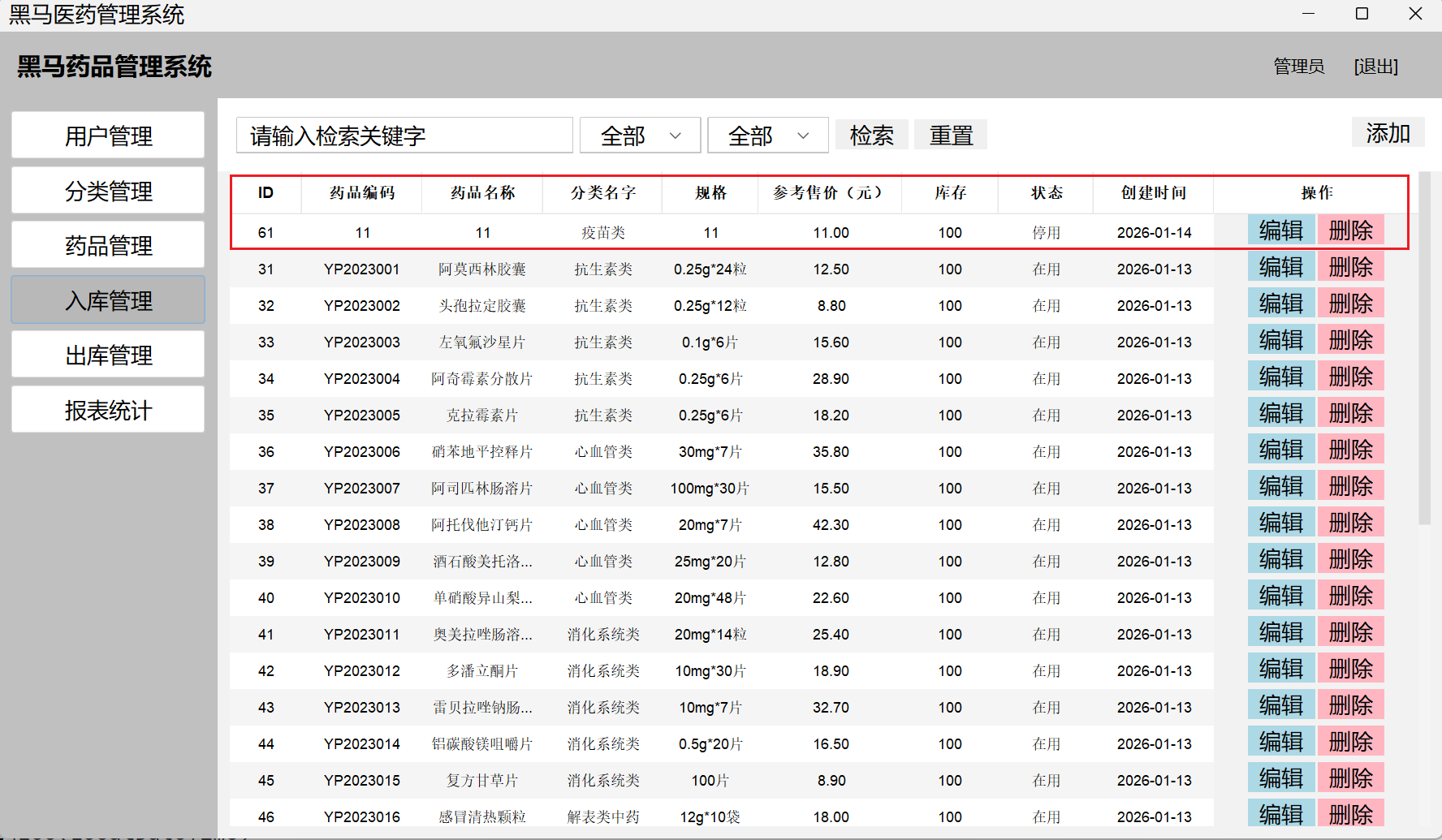Viewport: 1442px width, 840px height.
Task: Edit the drug with ID 61
Action: (x=1280, y=230)
